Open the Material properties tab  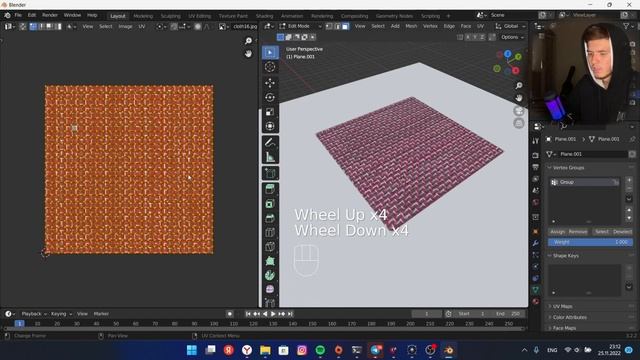(536, 301)
